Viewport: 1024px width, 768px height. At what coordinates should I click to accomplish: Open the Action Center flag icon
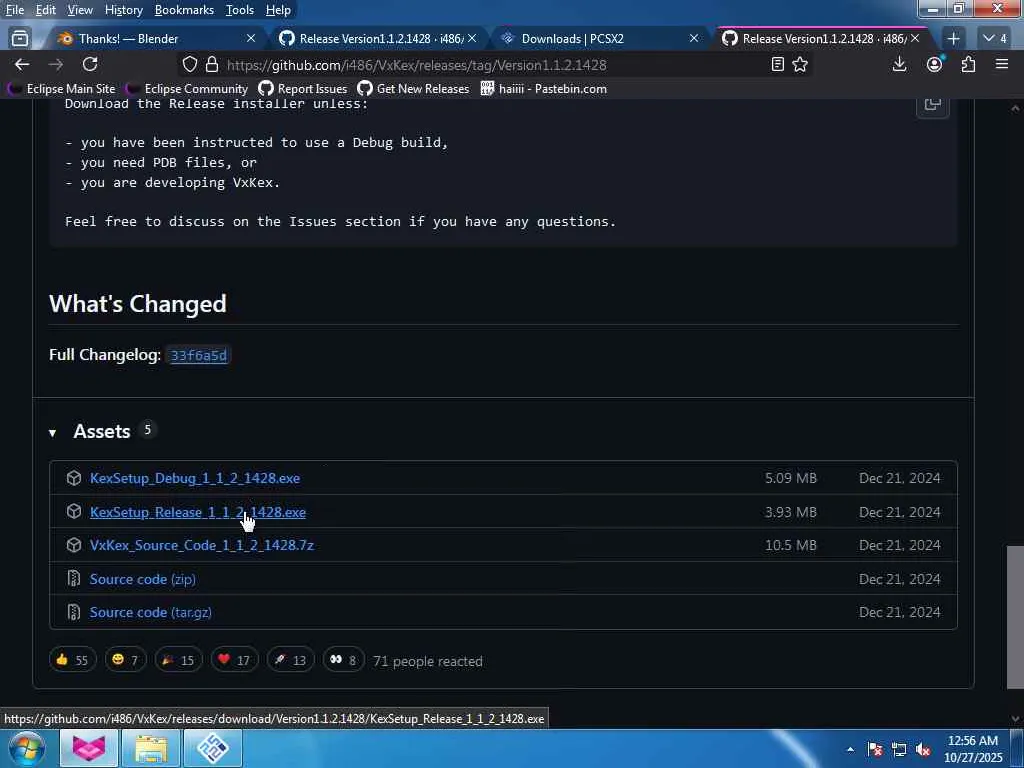point(875,749)
